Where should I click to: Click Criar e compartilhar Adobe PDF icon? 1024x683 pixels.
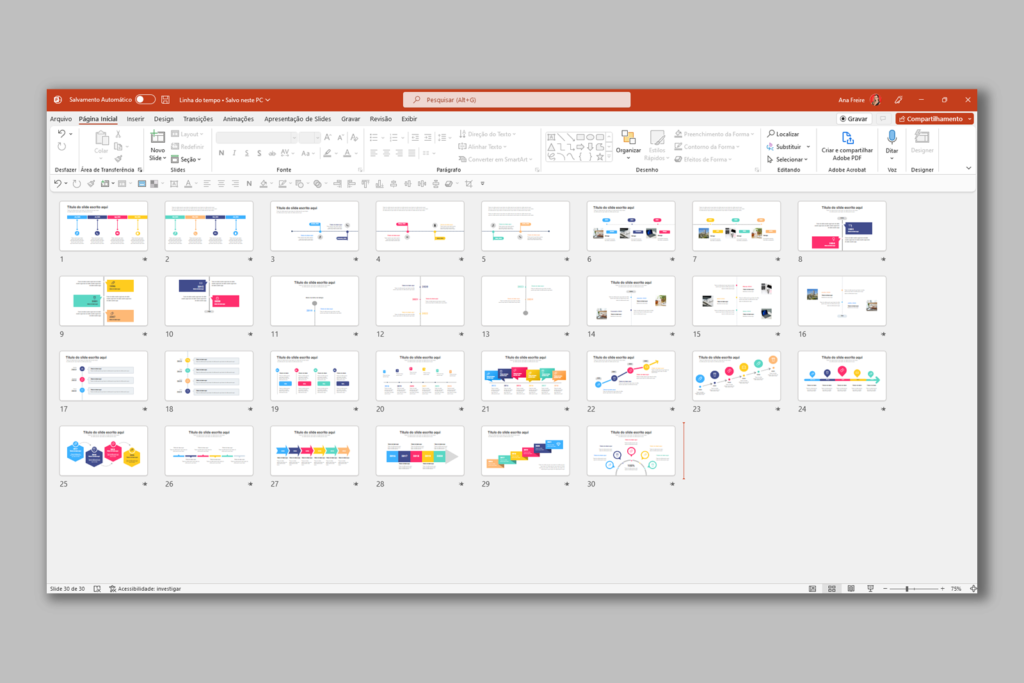point(848,140)
